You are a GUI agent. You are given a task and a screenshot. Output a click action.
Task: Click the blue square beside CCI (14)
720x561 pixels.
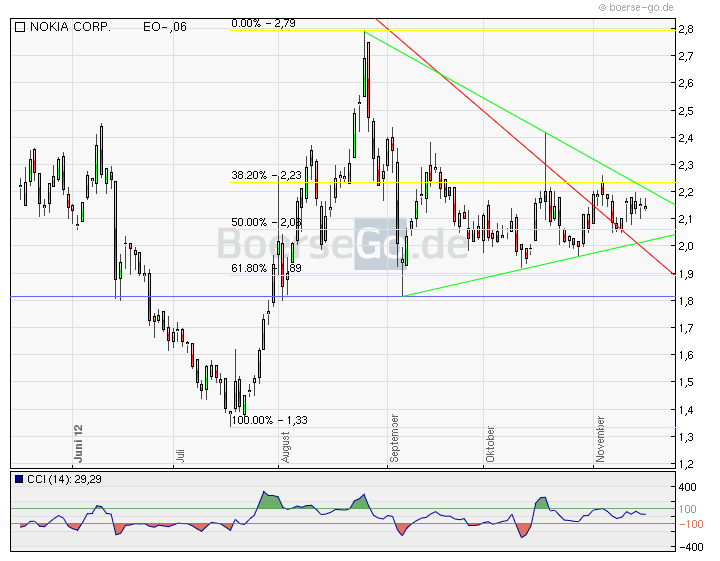click(19, 480)
